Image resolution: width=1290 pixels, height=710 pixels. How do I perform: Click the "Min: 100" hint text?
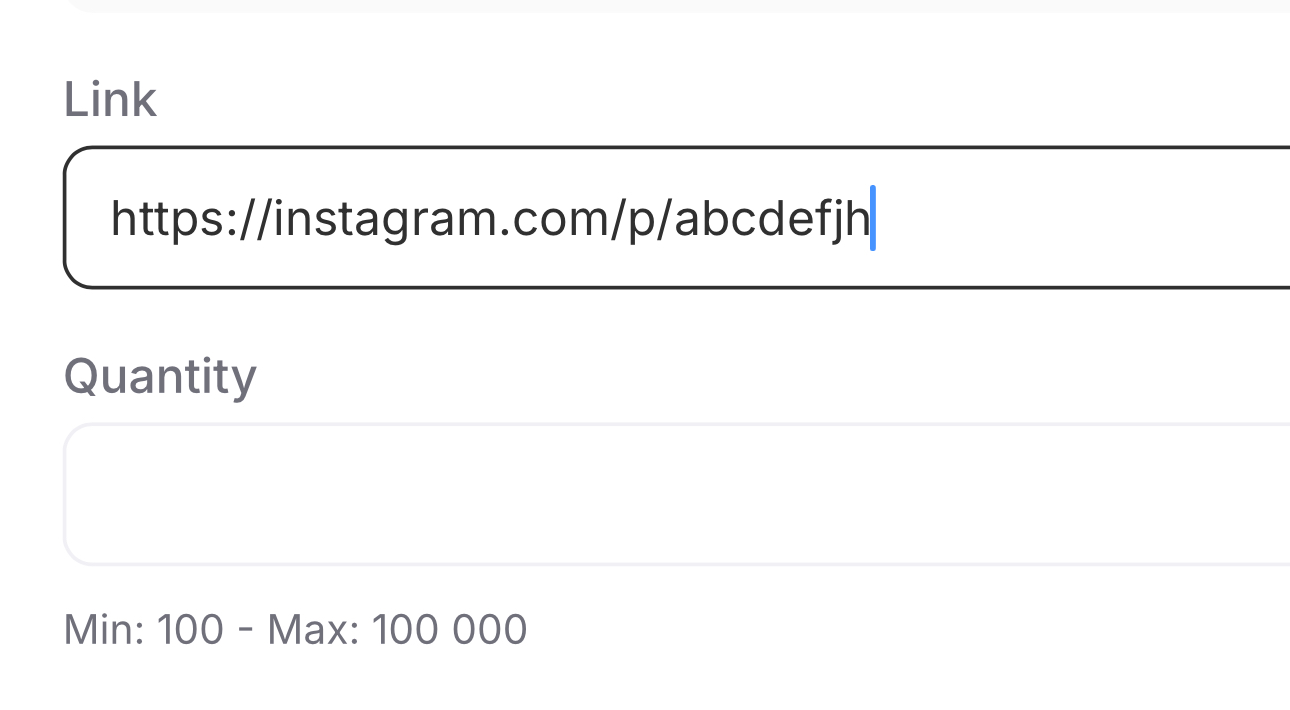143,630
